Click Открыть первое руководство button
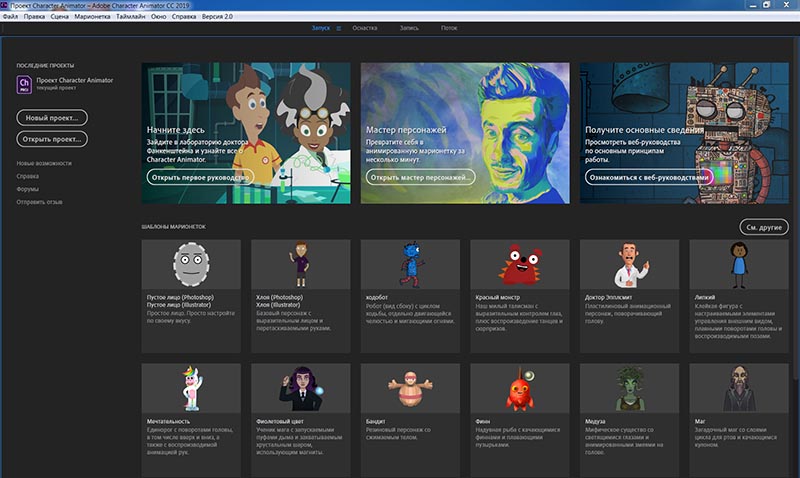Viewport: 800px width, 478px height. coord(200,177)
